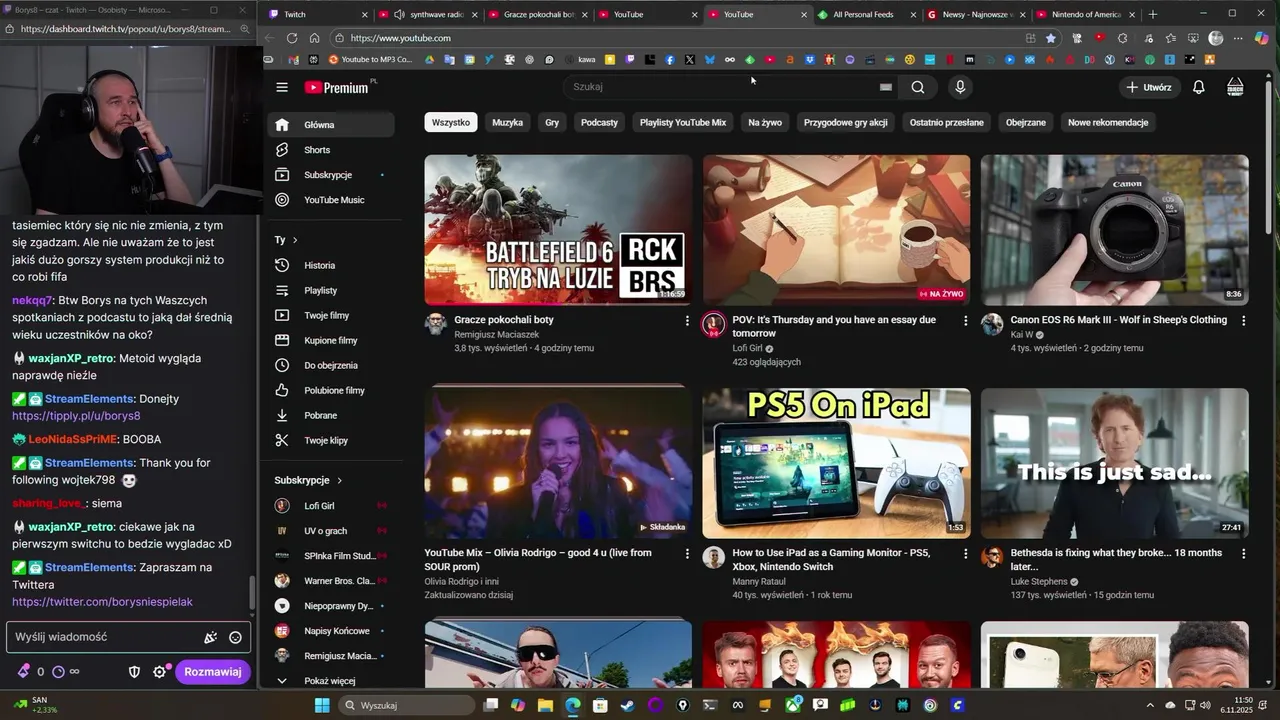Bookmark this page with the star icon

(1051, 38)
